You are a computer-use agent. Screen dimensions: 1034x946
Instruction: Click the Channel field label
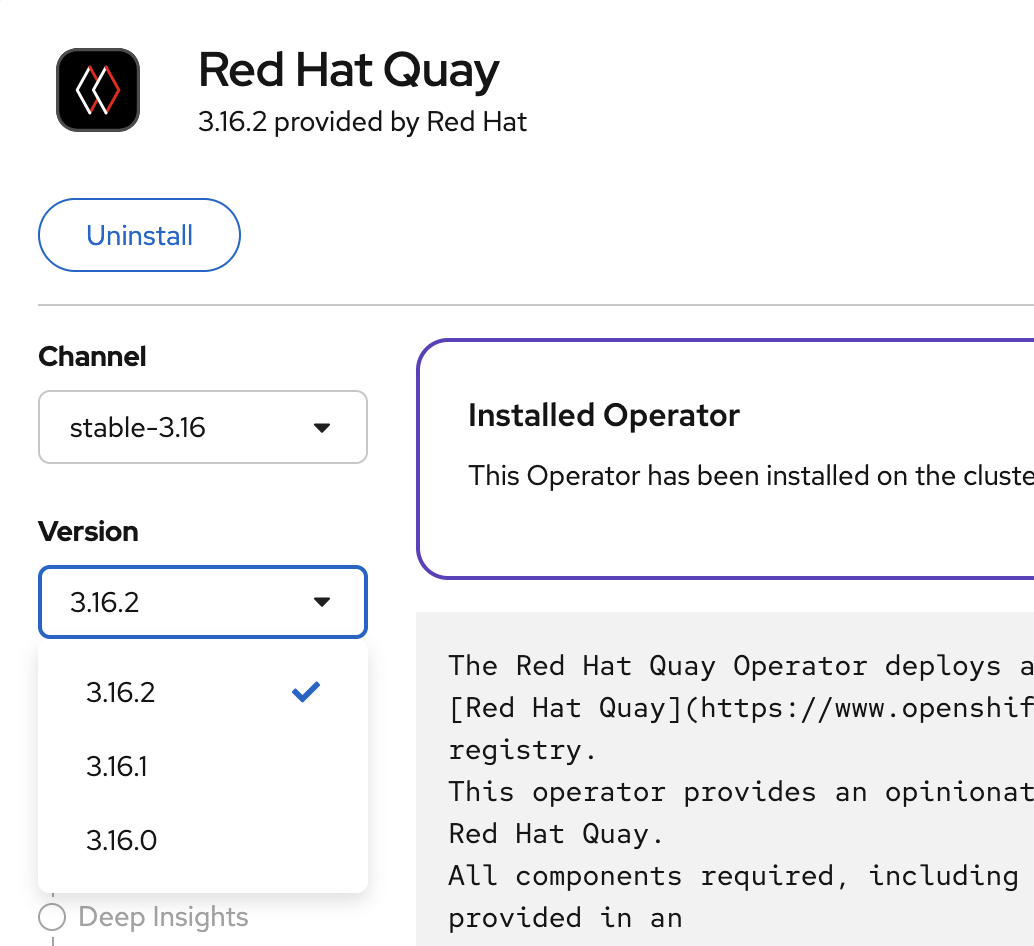(x=92, y=356)
